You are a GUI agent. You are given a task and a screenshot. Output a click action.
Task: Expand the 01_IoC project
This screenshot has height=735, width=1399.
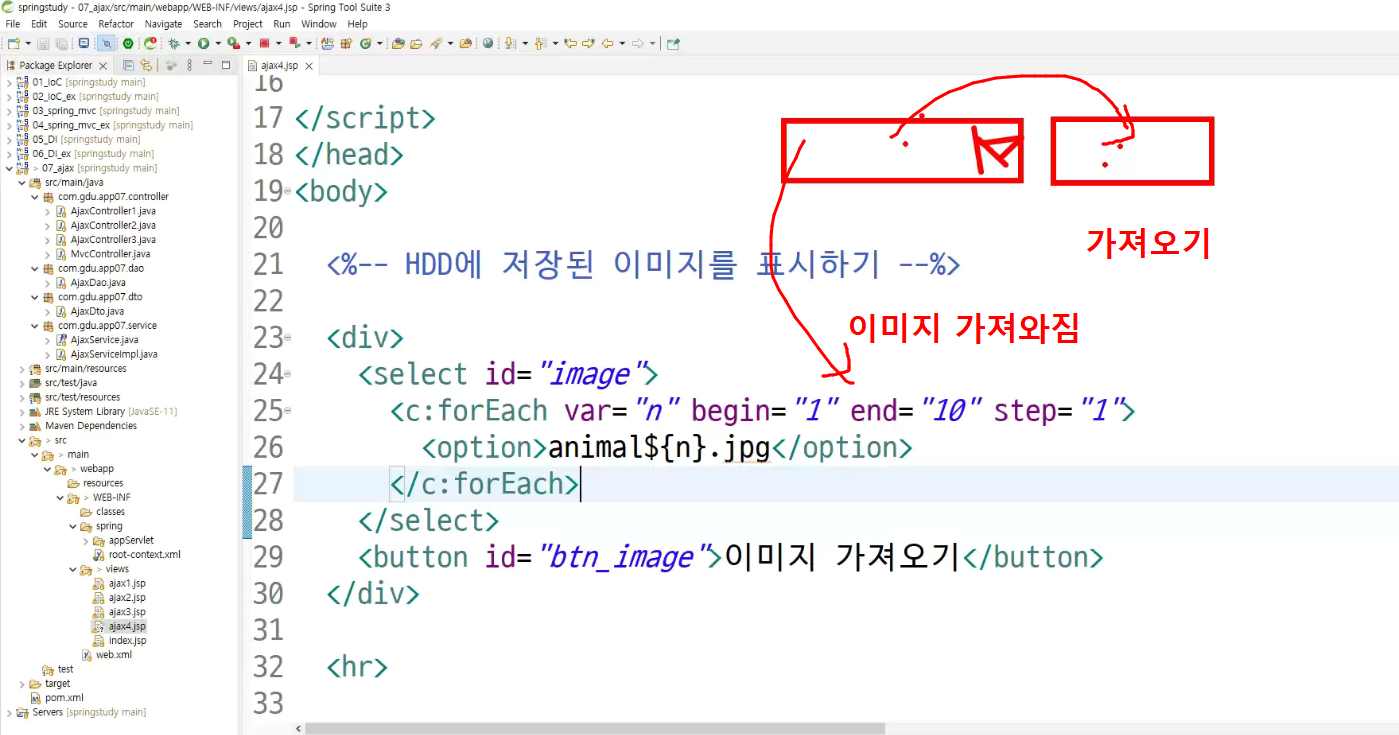pyautogui.click(x=9, y=82)
